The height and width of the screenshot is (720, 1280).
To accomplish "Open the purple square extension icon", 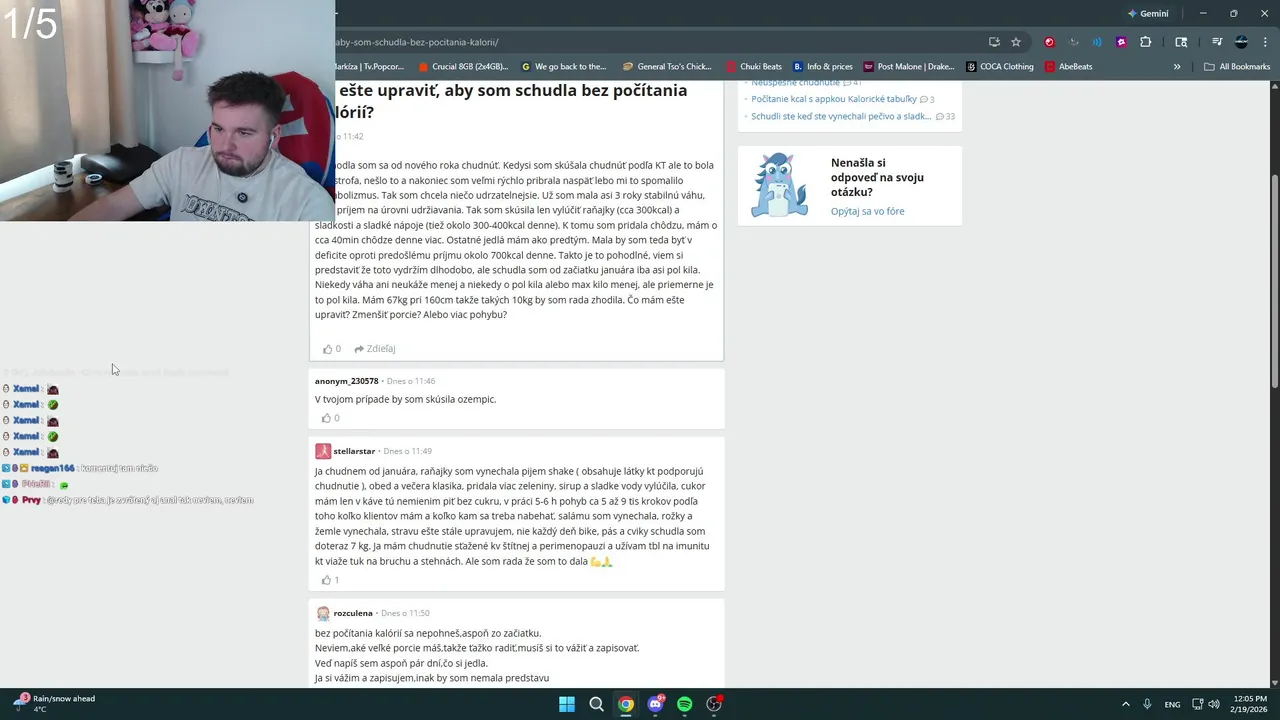I will 1121,42.
